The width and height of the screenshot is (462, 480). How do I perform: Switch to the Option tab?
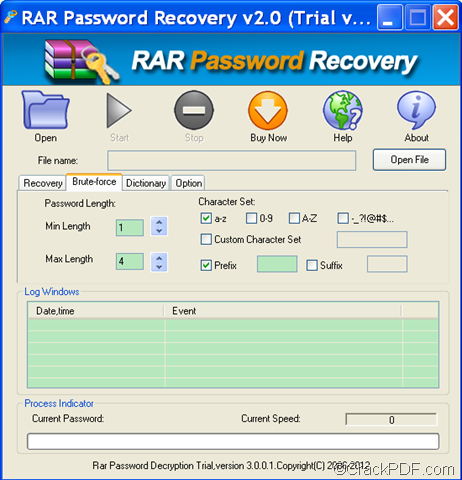(x=188, y=183)
